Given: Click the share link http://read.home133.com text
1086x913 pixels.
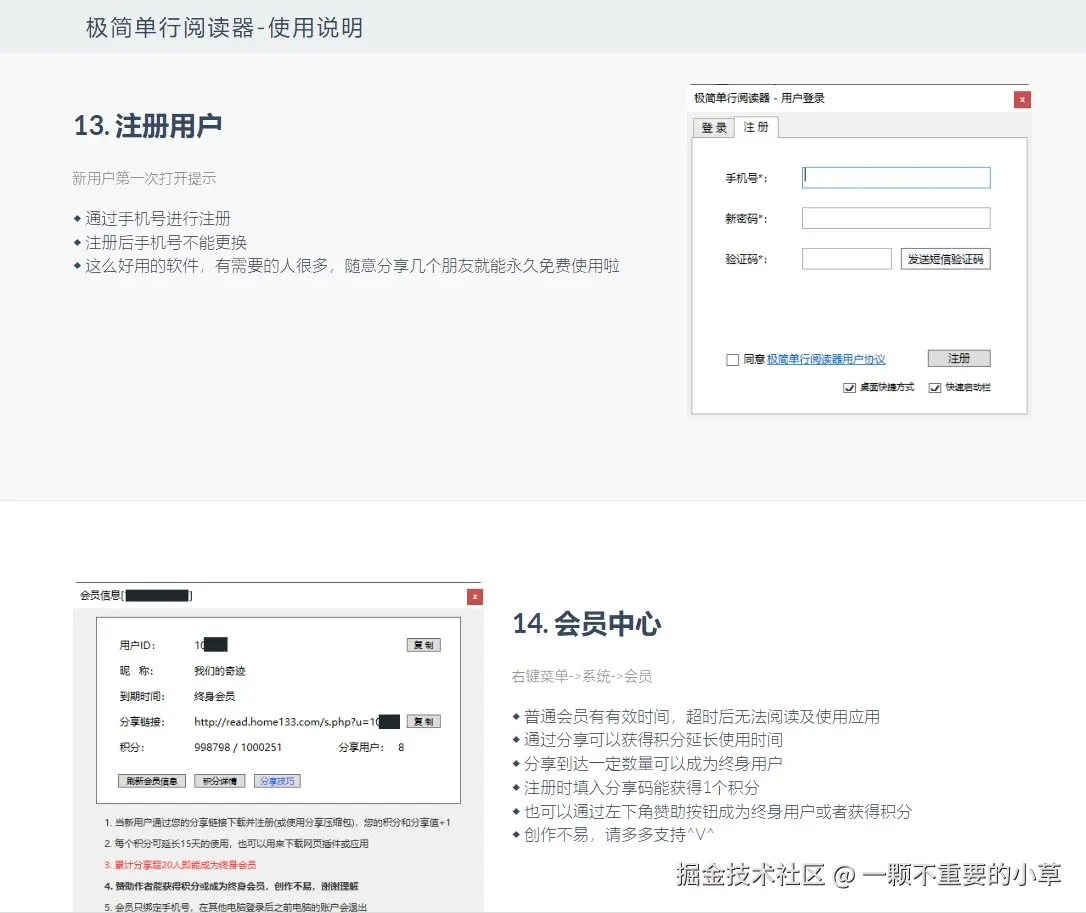Looking at the screenshot, I should (296, 722).
